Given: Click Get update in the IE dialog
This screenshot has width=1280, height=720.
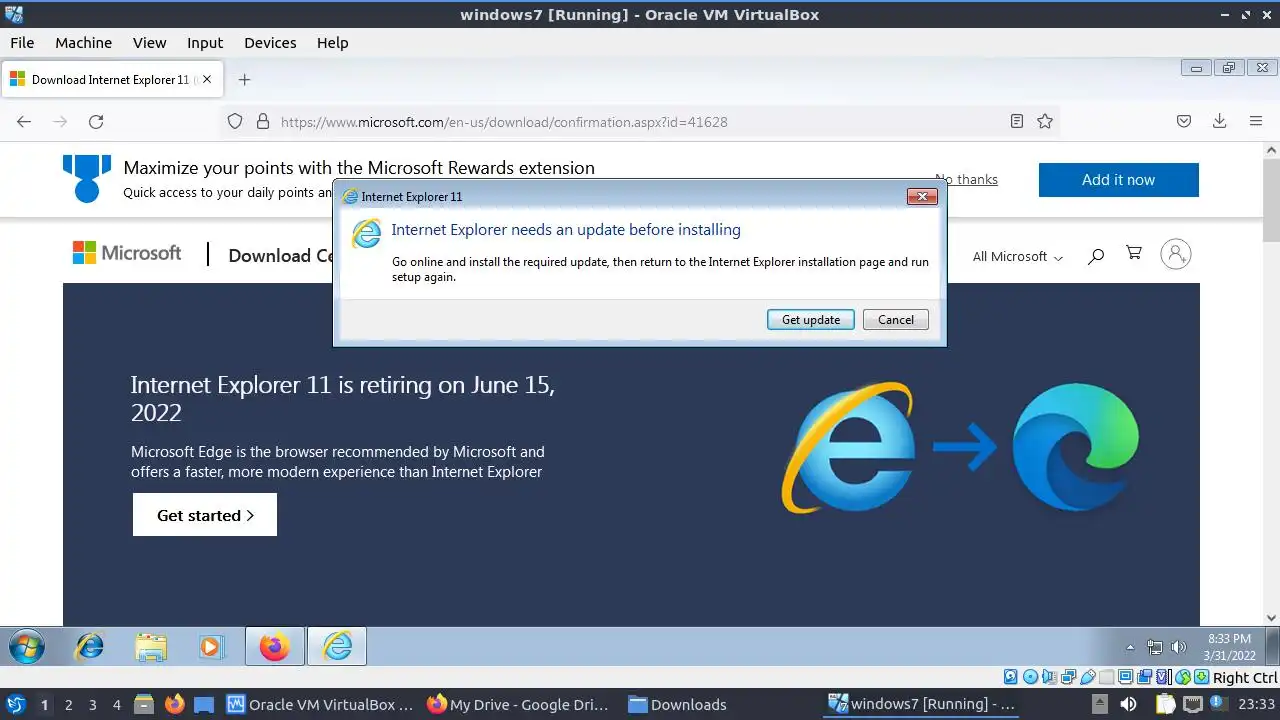Looking at the screenshot, I should pyautogui.click(x=811, y=320).
